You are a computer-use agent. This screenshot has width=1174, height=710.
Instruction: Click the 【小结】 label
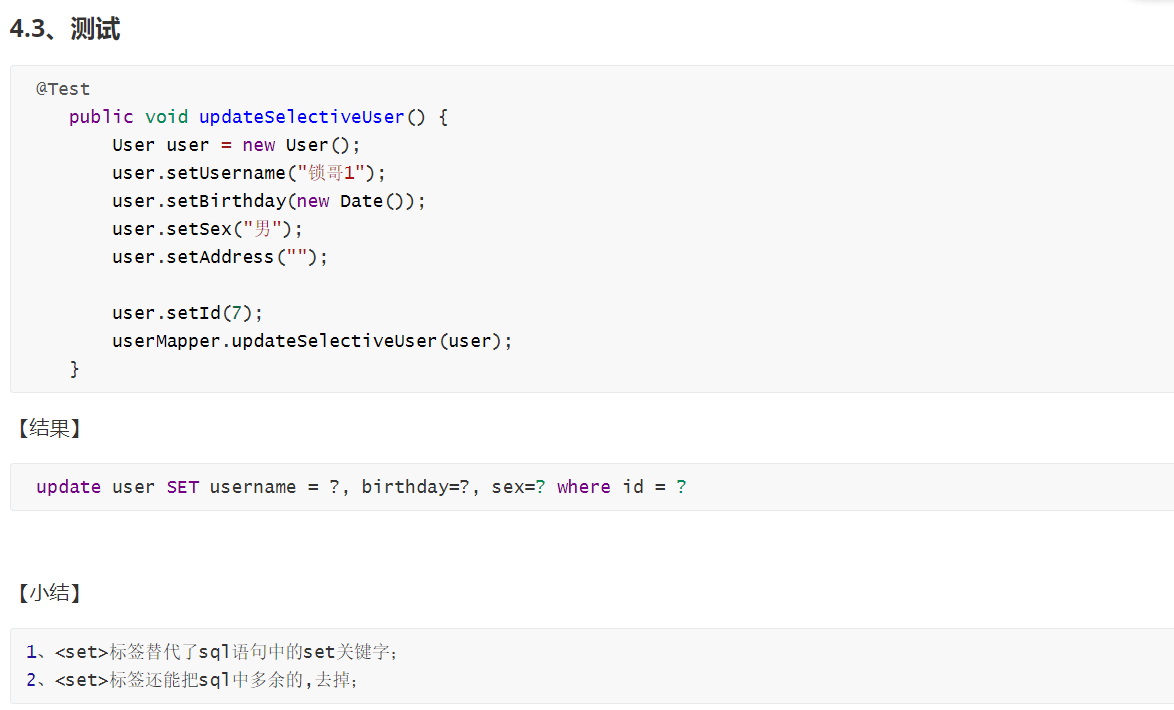coord(49,593)
